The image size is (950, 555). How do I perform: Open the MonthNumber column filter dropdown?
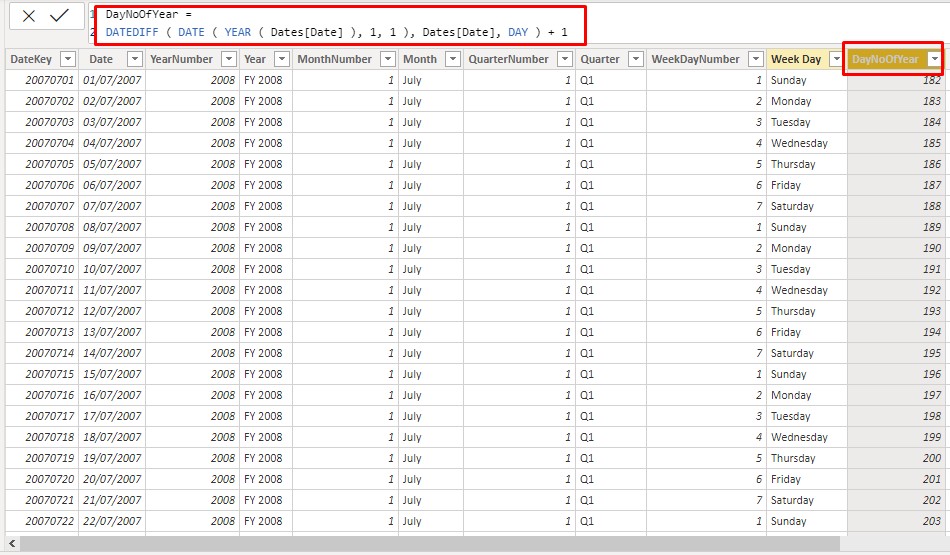[x=388, y=59]
